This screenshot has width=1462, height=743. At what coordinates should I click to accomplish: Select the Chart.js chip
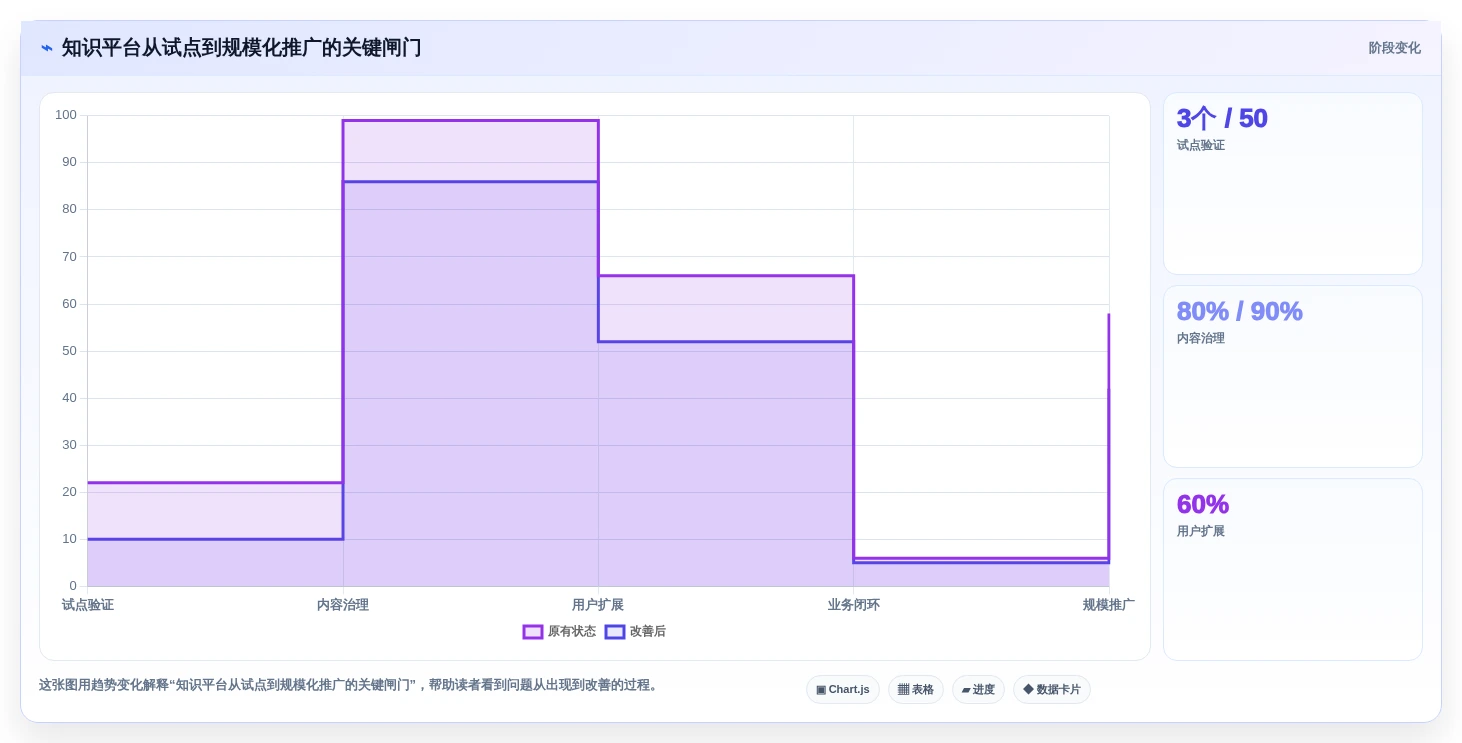(843, 689)
